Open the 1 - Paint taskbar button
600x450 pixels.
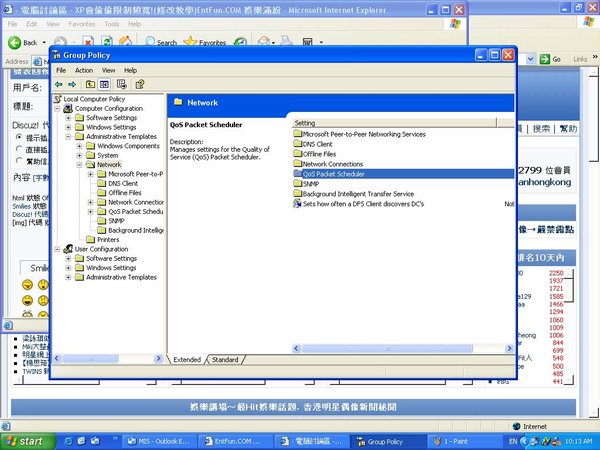pyautogui.click(x=464, y=442)
